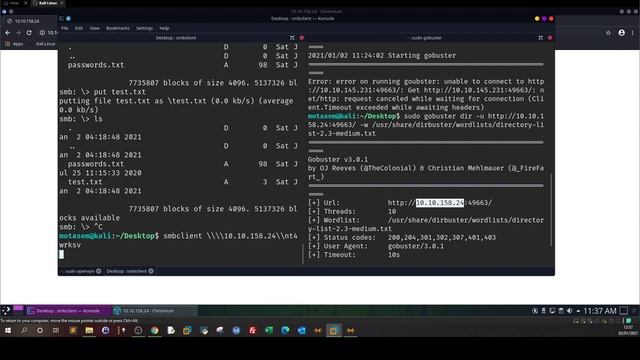Maximize the smbclient split pane
The image size is (640, 360).
click(292, 38)
